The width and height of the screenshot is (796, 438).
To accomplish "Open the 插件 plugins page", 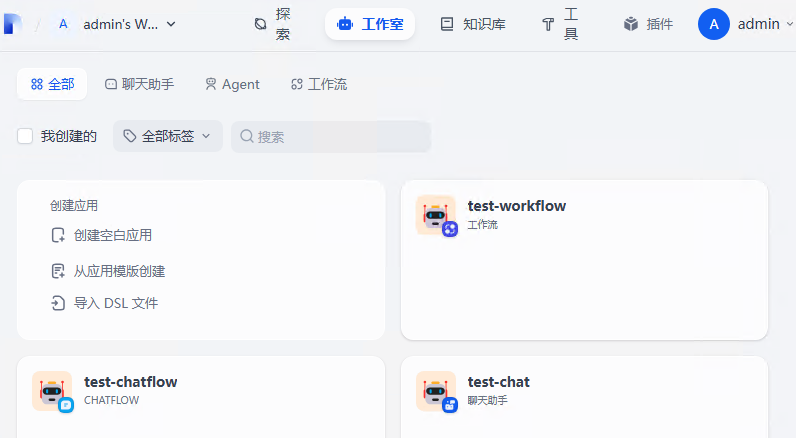I will pyautogui.click(x=648, y=24).
